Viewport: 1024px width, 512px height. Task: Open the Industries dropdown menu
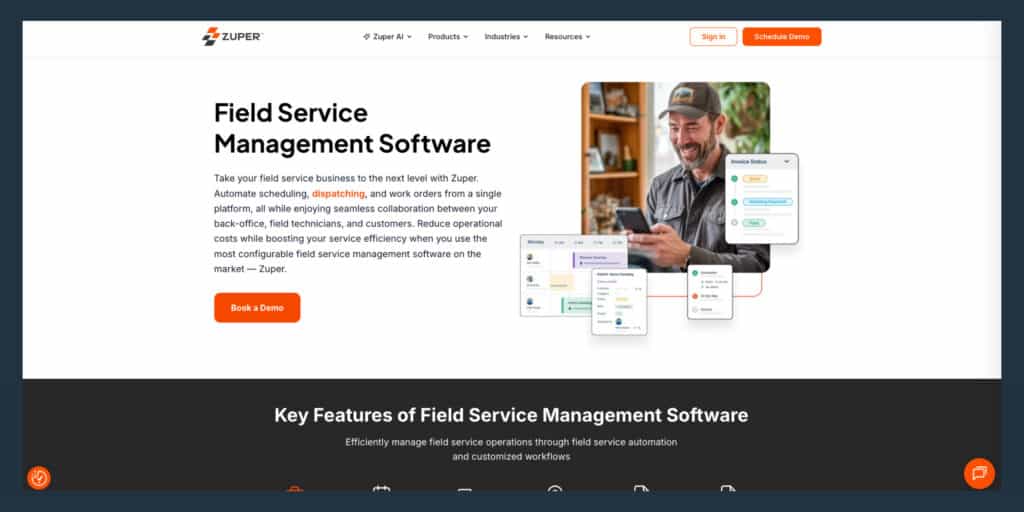click(x=506, y=37)
